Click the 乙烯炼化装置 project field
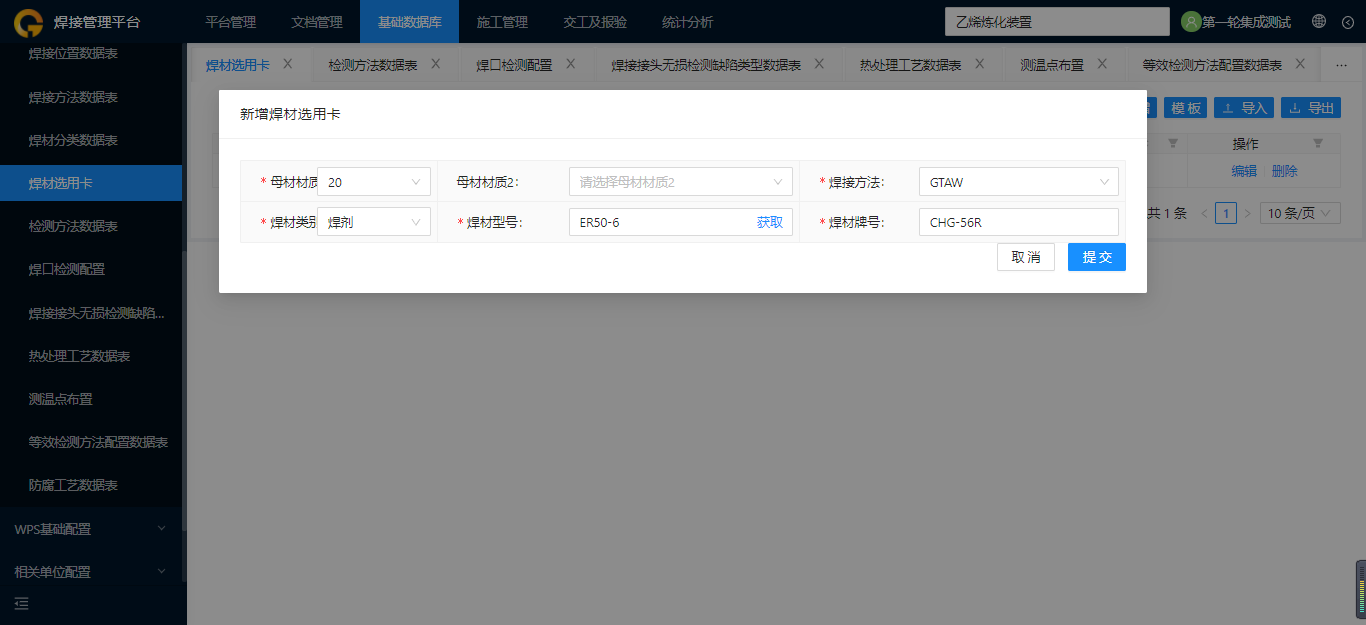The height and width of the screenshot is (625, 1366). tap(1057, 21)
